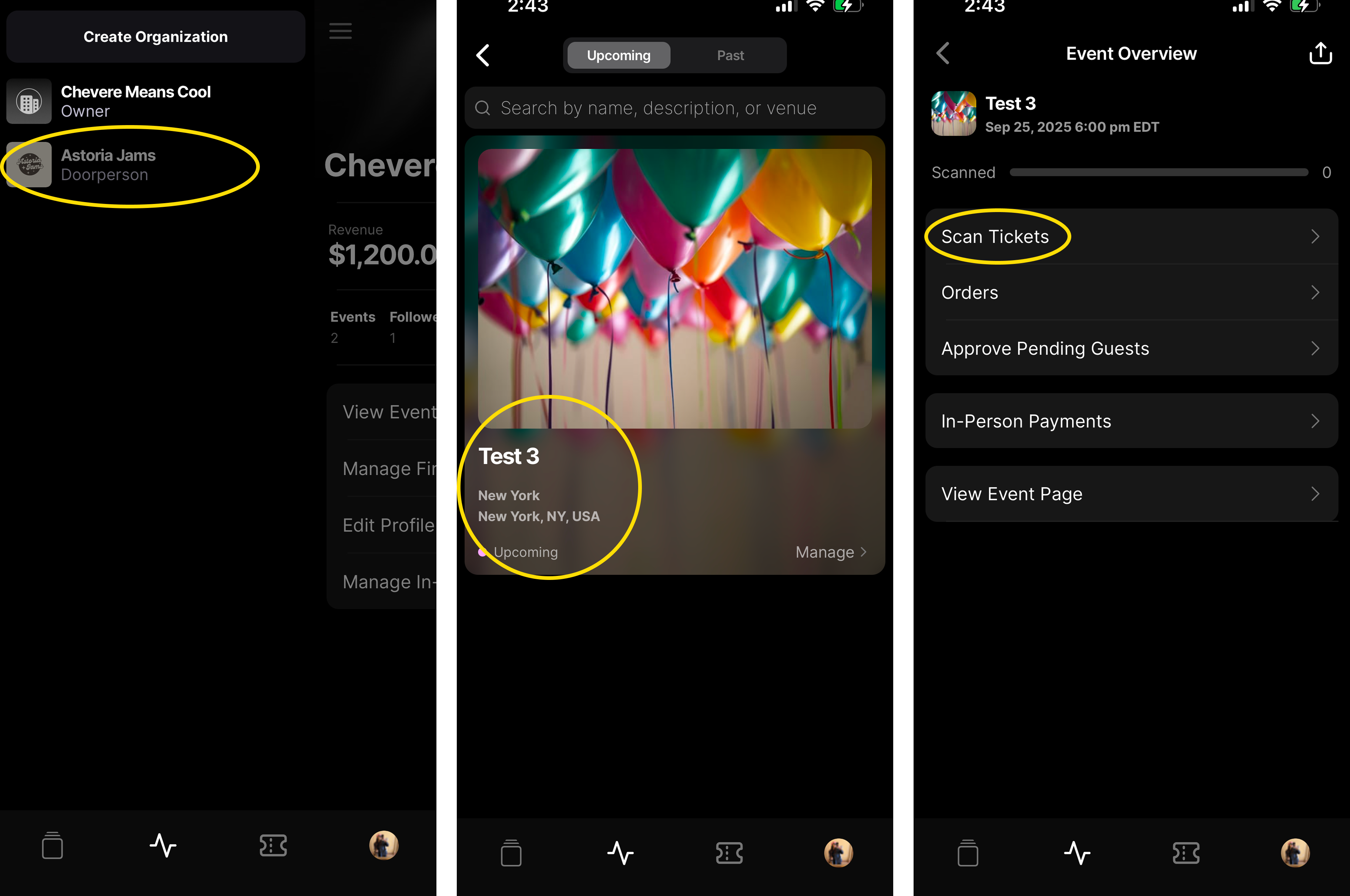This screenshot has width=1350, height=896.
Task: Tap profile avatar in right screen bottom bar
Action: (x=1295, y=853)
